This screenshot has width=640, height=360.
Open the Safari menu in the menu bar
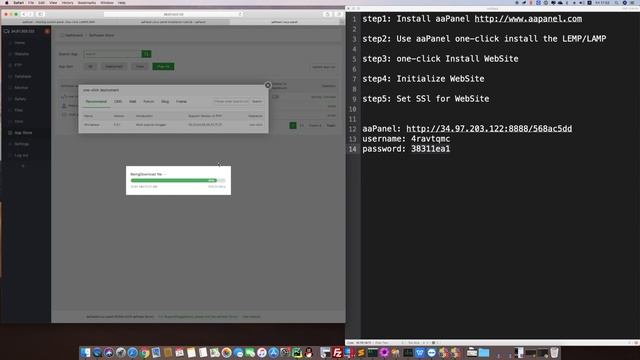(18, 3)
